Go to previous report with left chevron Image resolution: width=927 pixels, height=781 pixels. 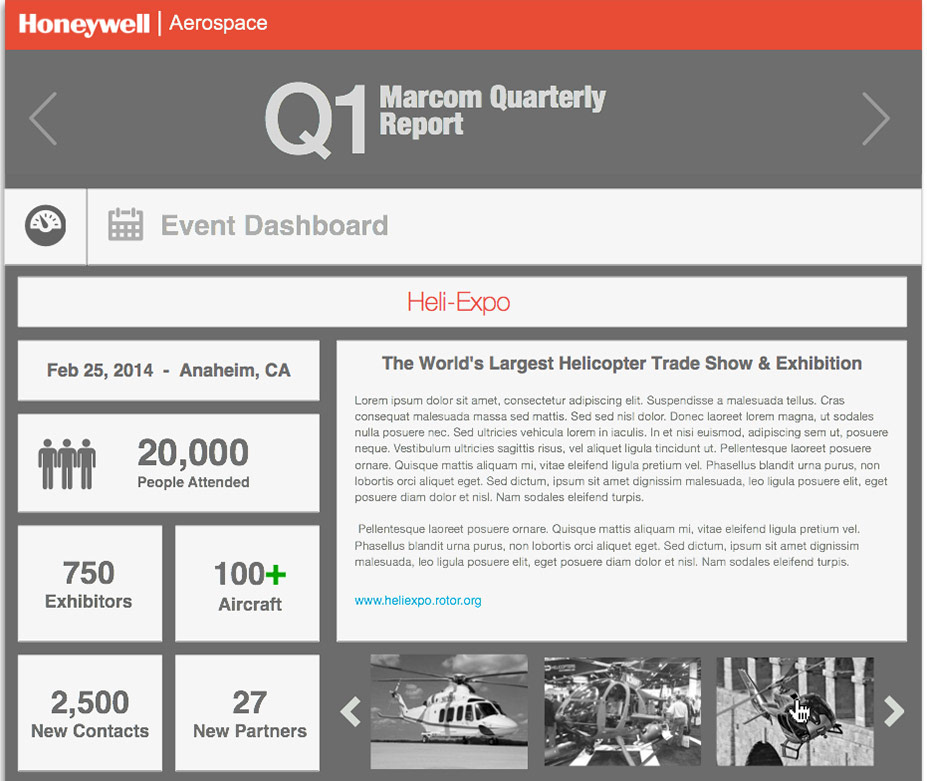click(x=44, y=118)
